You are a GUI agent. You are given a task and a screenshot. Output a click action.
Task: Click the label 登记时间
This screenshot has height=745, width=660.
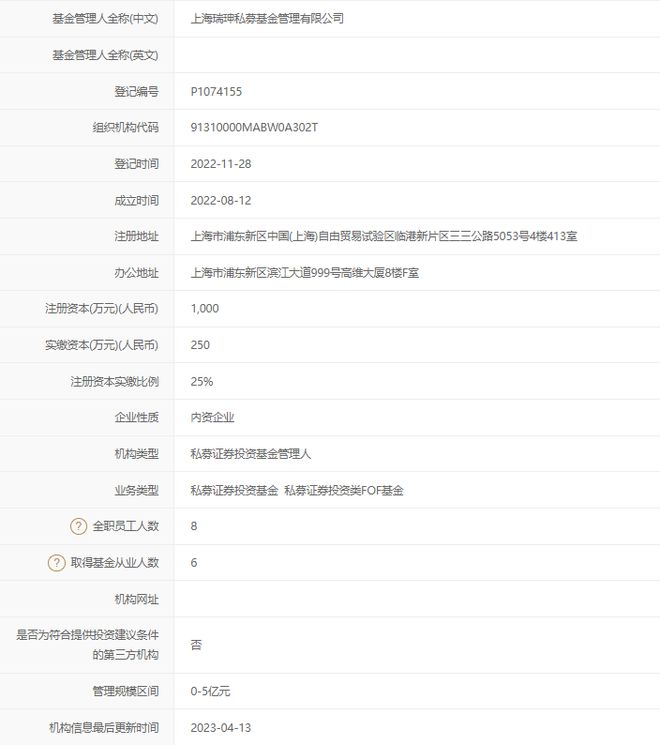(136, 164)
